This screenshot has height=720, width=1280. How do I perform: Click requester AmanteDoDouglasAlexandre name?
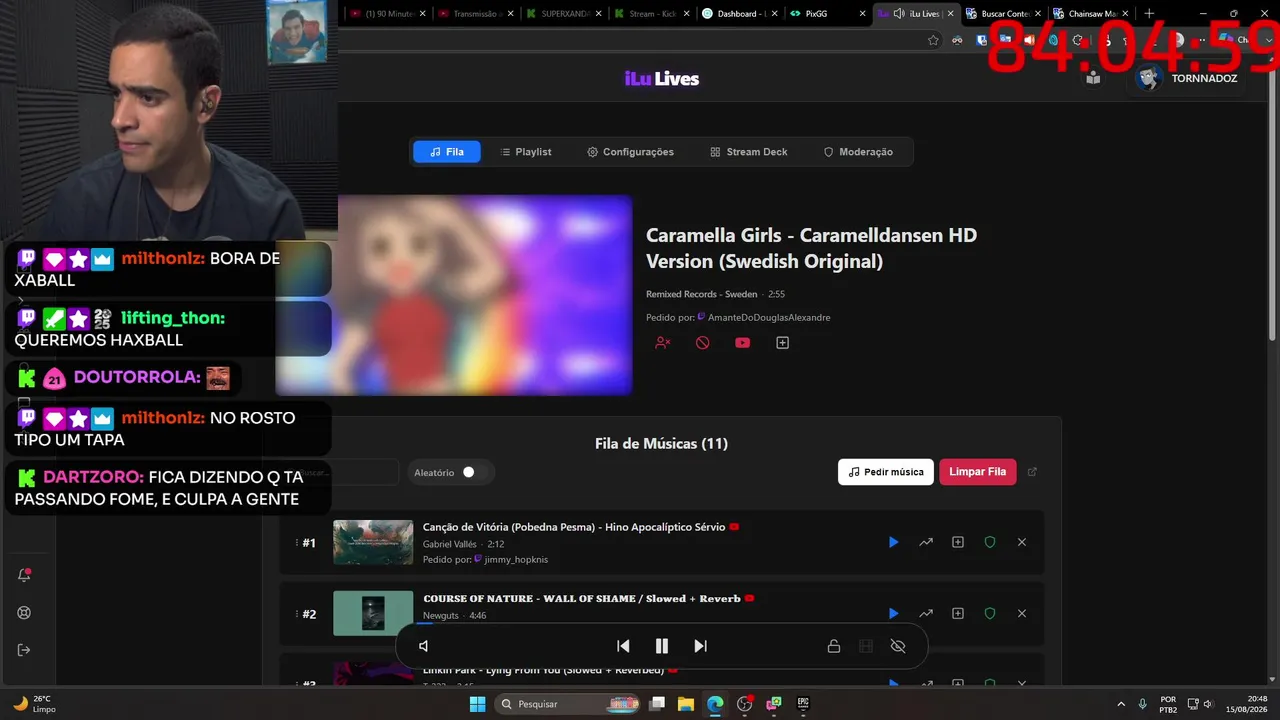(x=769, y=317)
